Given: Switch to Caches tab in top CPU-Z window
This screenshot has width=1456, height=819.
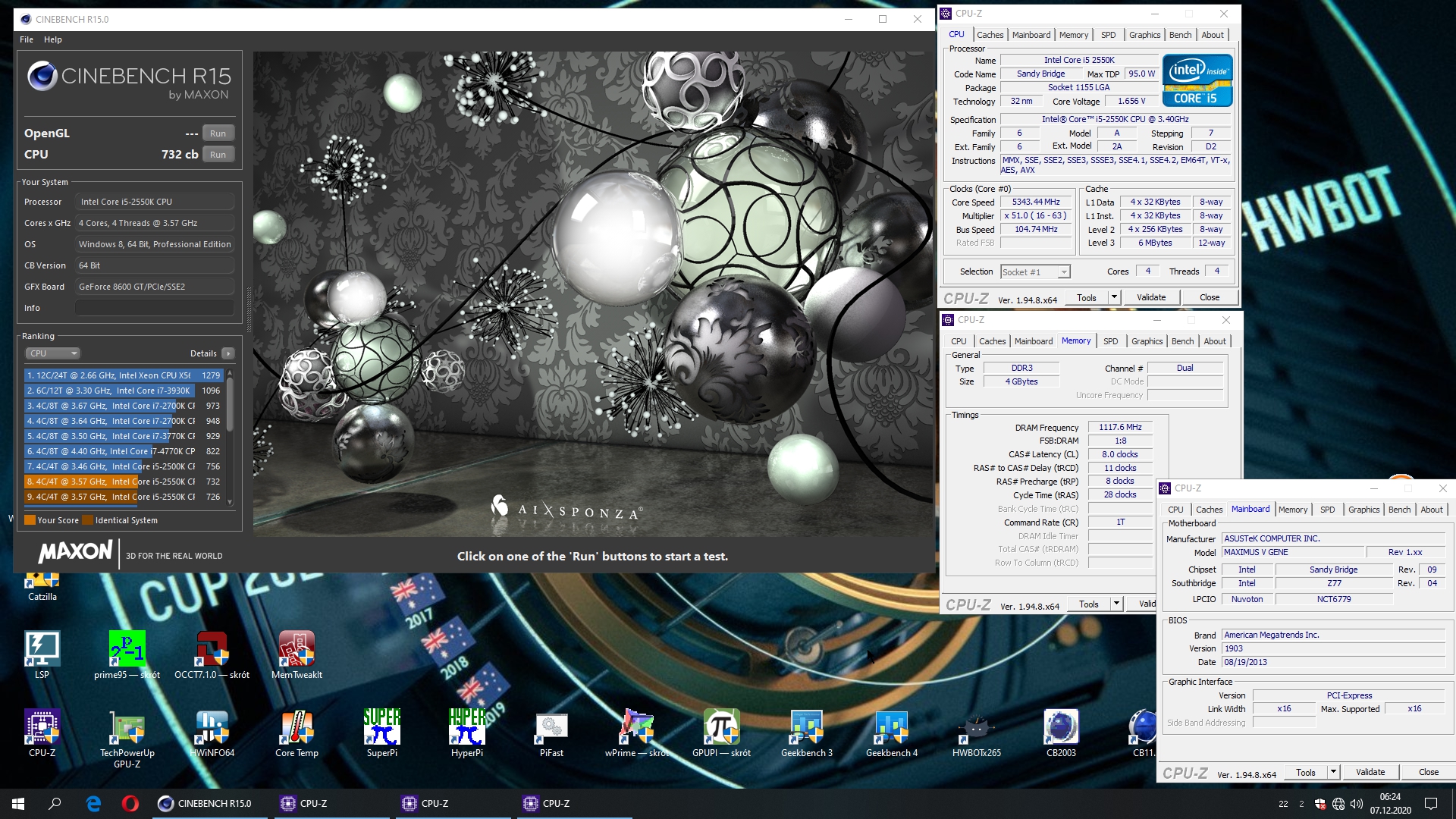Looking at the screenshot, I should click(990, 35).
